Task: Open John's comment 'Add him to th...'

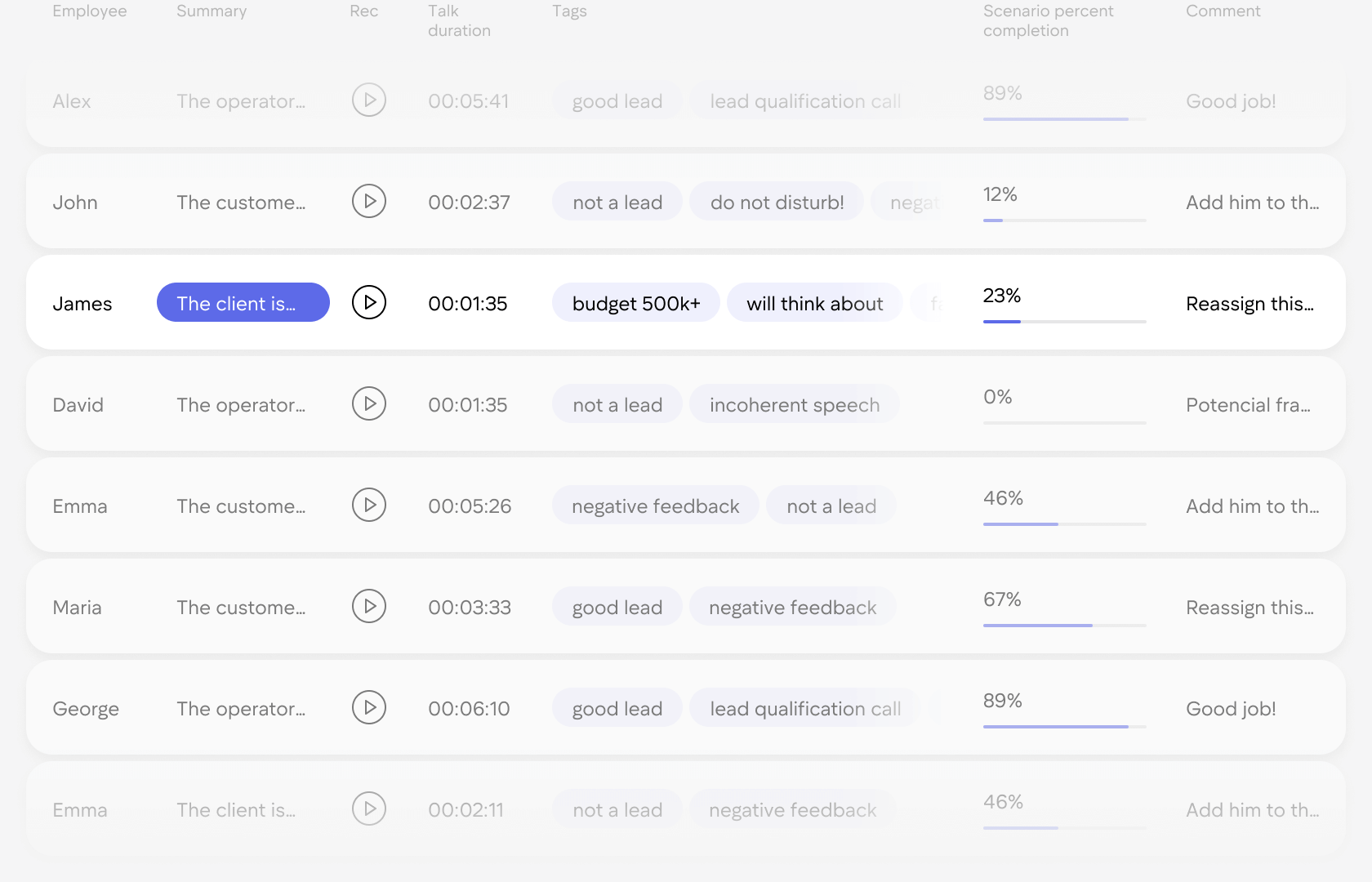Action: pyautogui.click(x=1252, y=203)
